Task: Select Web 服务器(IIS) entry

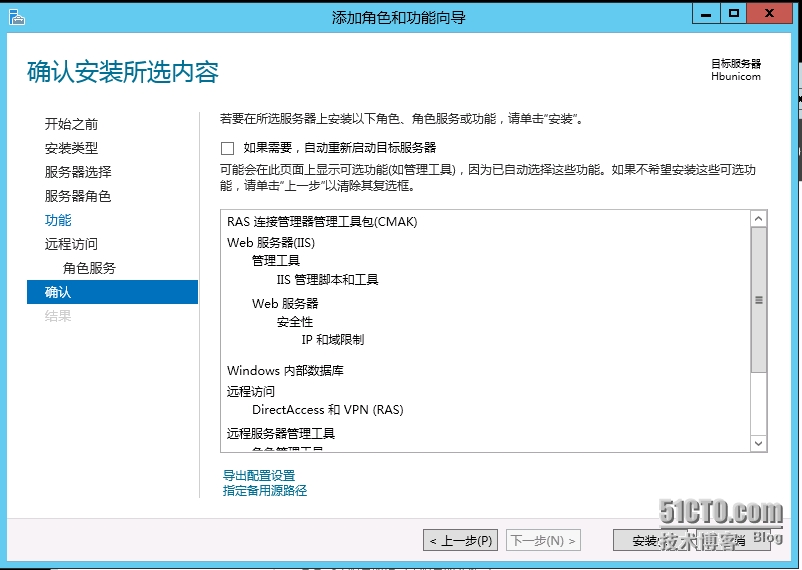Action: [271, 243]
